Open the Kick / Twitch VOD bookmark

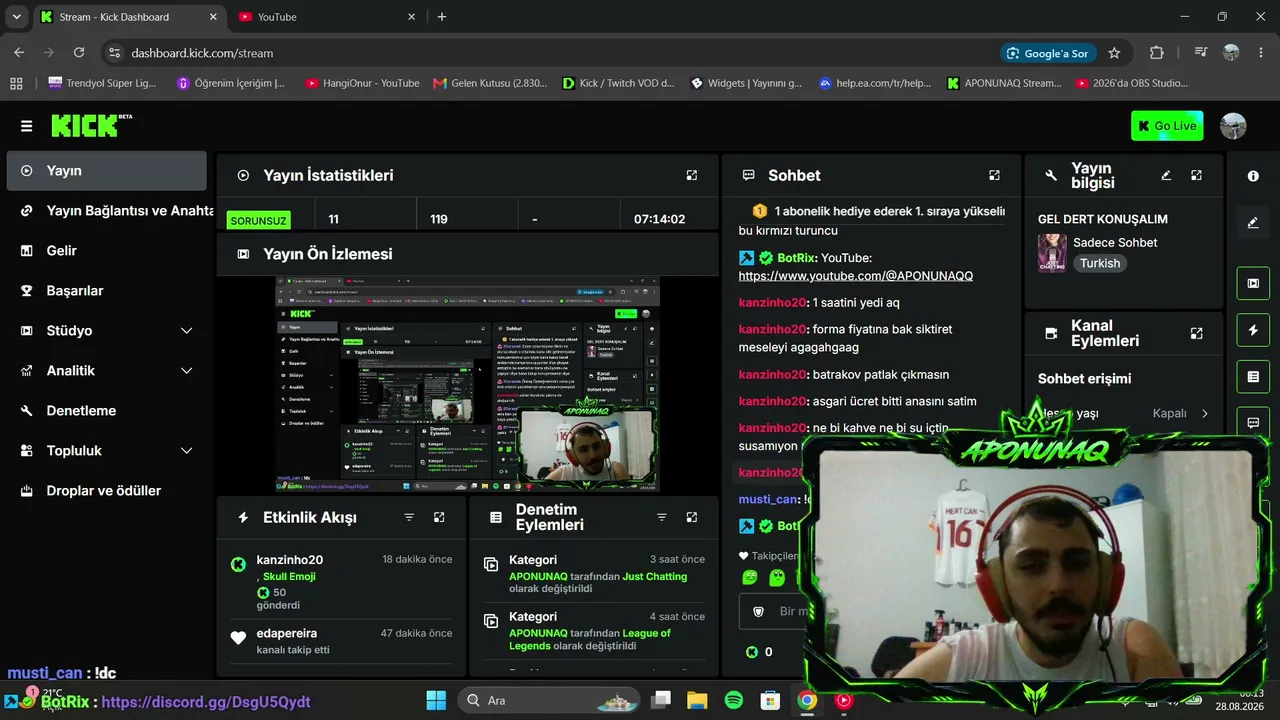[x=618, y=84]
